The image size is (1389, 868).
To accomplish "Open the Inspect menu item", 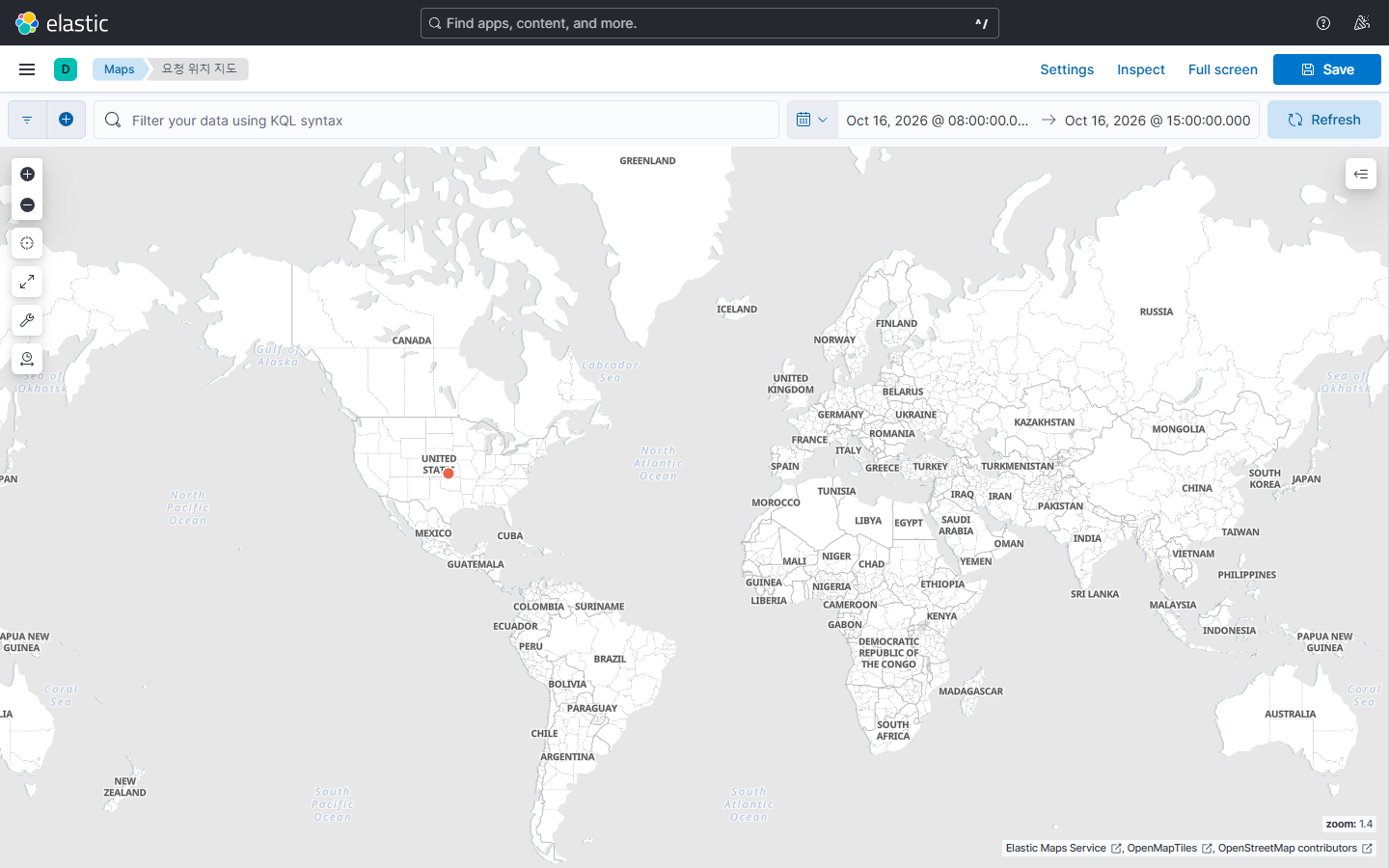I will [x=1141, y=69].
